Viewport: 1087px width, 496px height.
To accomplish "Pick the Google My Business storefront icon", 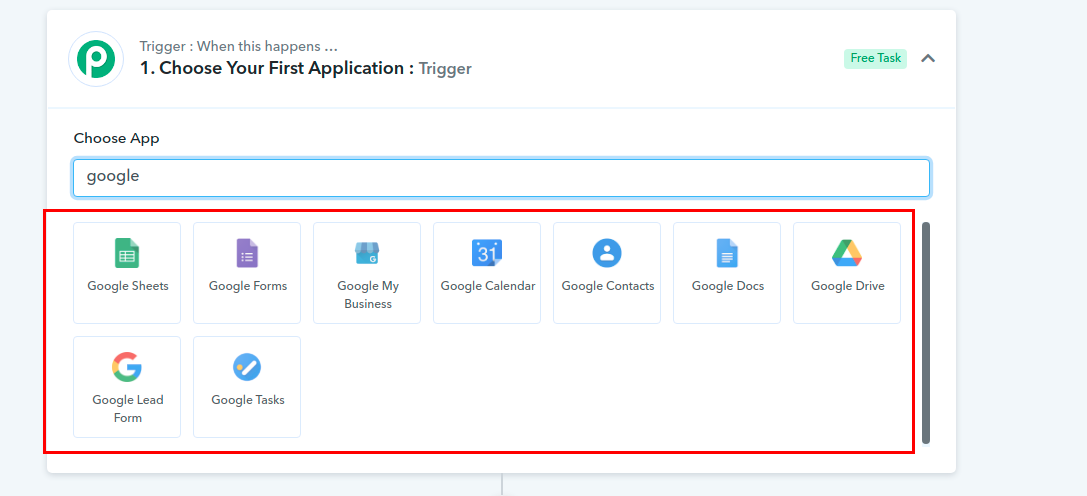I will point(367,253).
